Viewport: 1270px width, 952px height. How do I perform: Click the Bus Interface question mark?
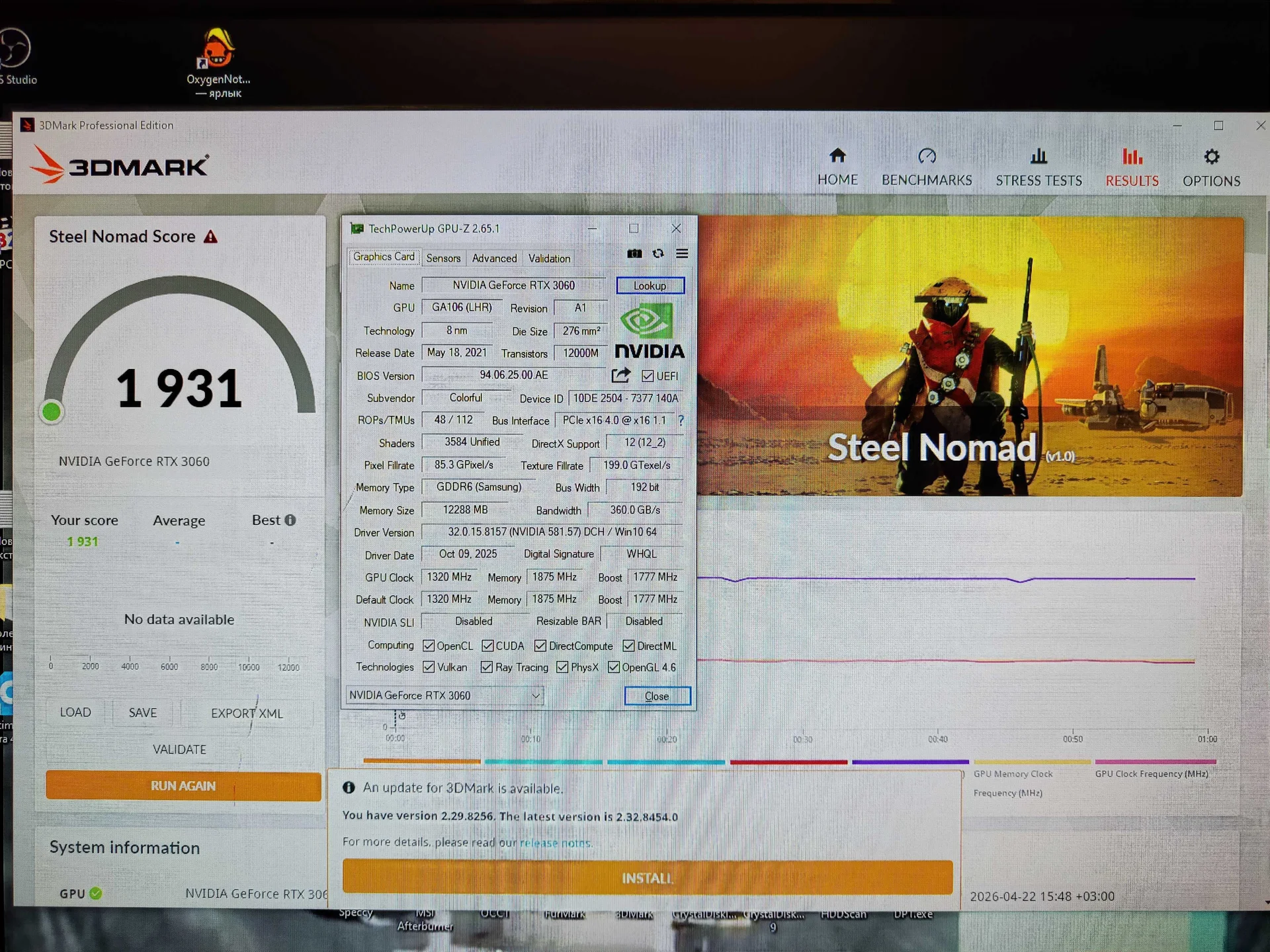[681, 420]
